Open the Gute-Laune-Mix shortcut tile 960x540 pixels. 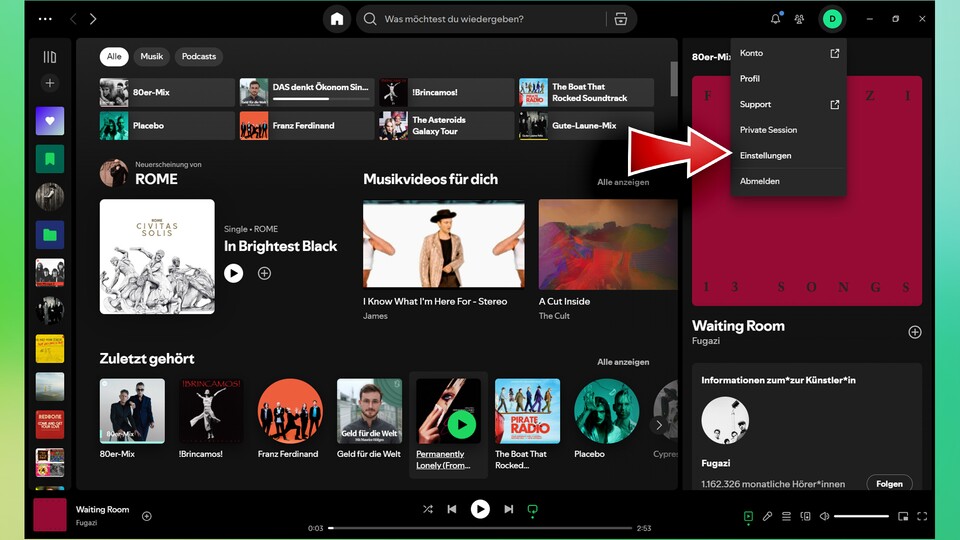click(586, 126)
